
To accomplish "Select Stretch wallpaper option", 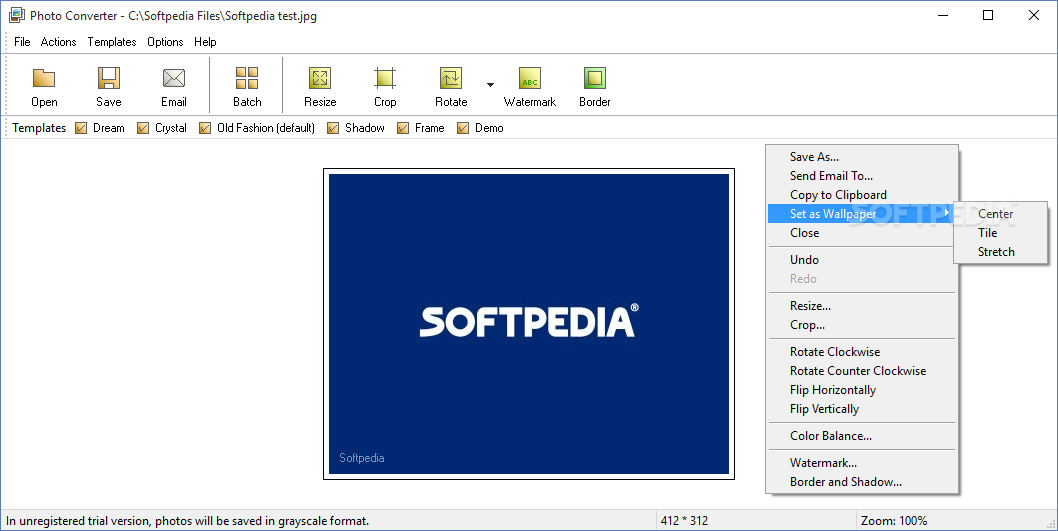I will click(1000, 252).
